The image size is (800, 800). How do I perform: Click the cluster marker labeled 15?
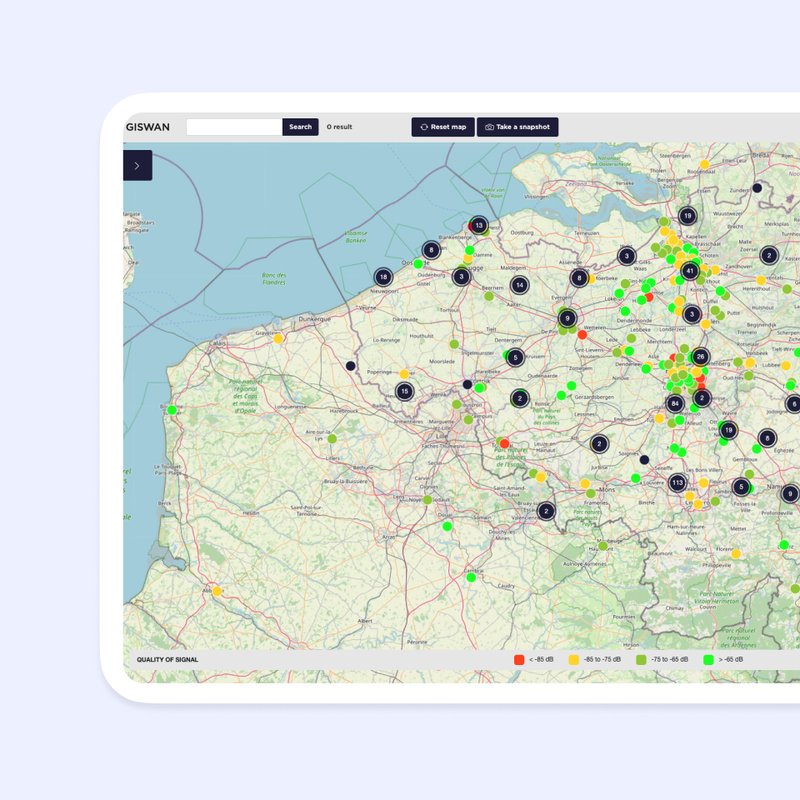coord(404,391)
